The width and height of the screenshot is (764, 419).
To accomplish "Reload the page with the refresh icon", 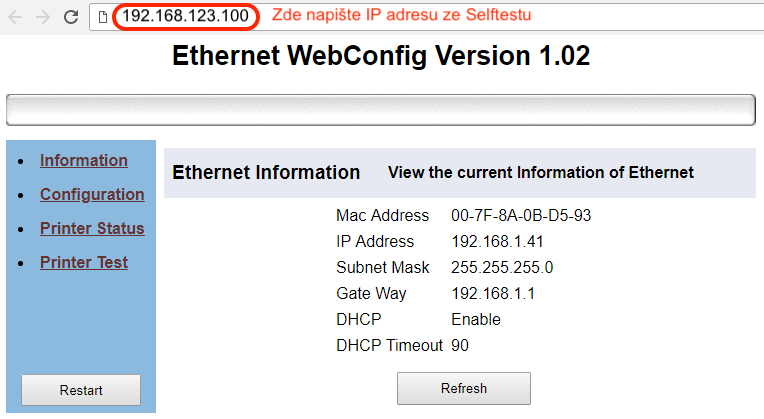I will pos(70,17).
